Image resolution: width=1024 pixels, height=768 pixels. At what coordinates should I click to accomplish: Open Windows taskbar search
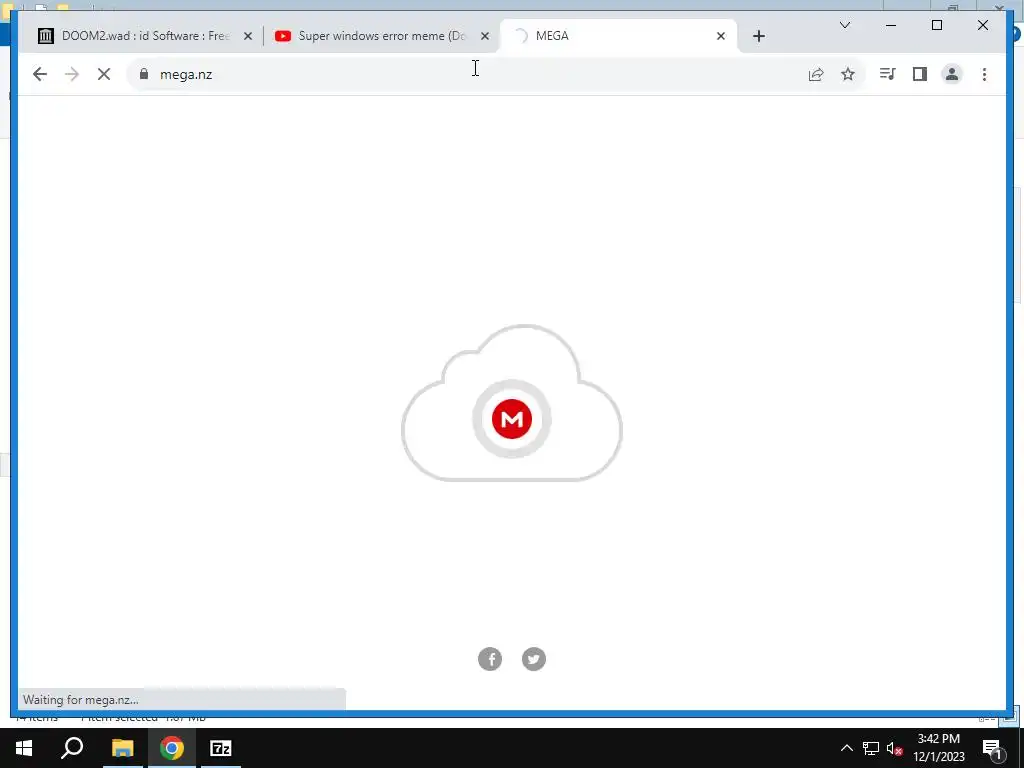pyautogui.click(x=72, y=748)
